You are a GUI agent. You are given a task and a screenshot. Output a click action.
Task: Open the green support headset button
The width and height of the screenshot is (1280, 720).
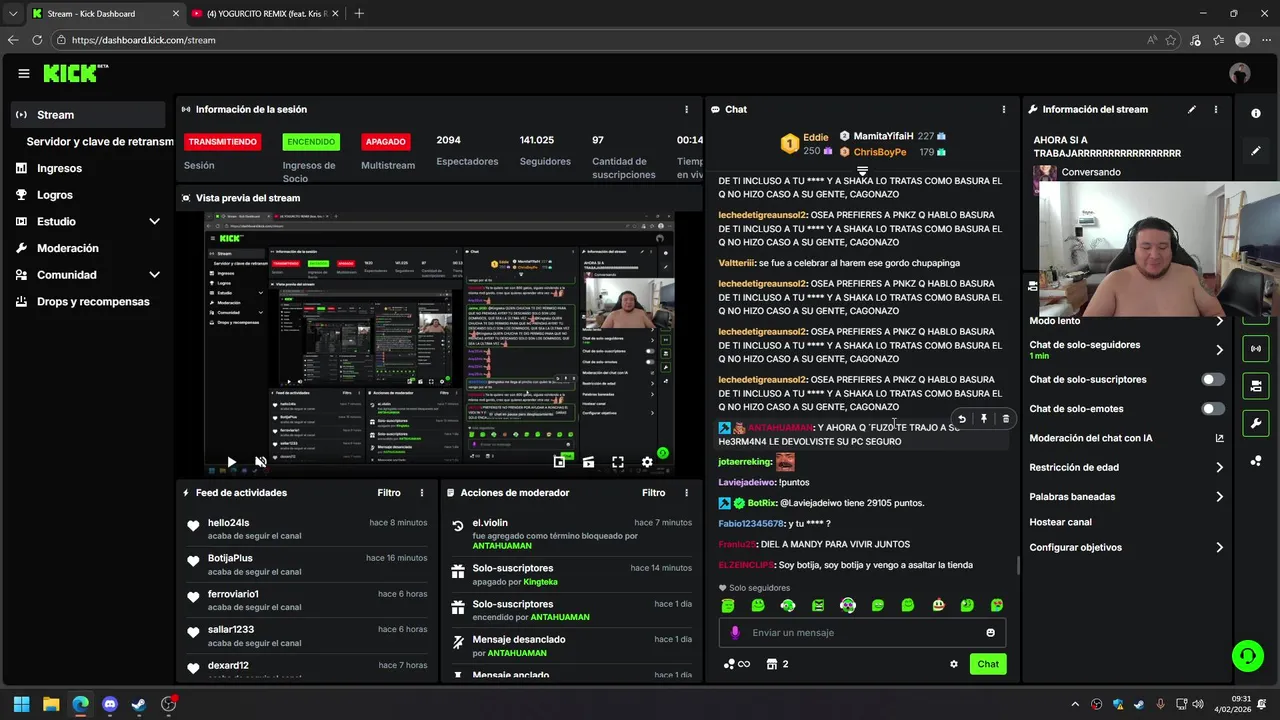point(1248,656)
